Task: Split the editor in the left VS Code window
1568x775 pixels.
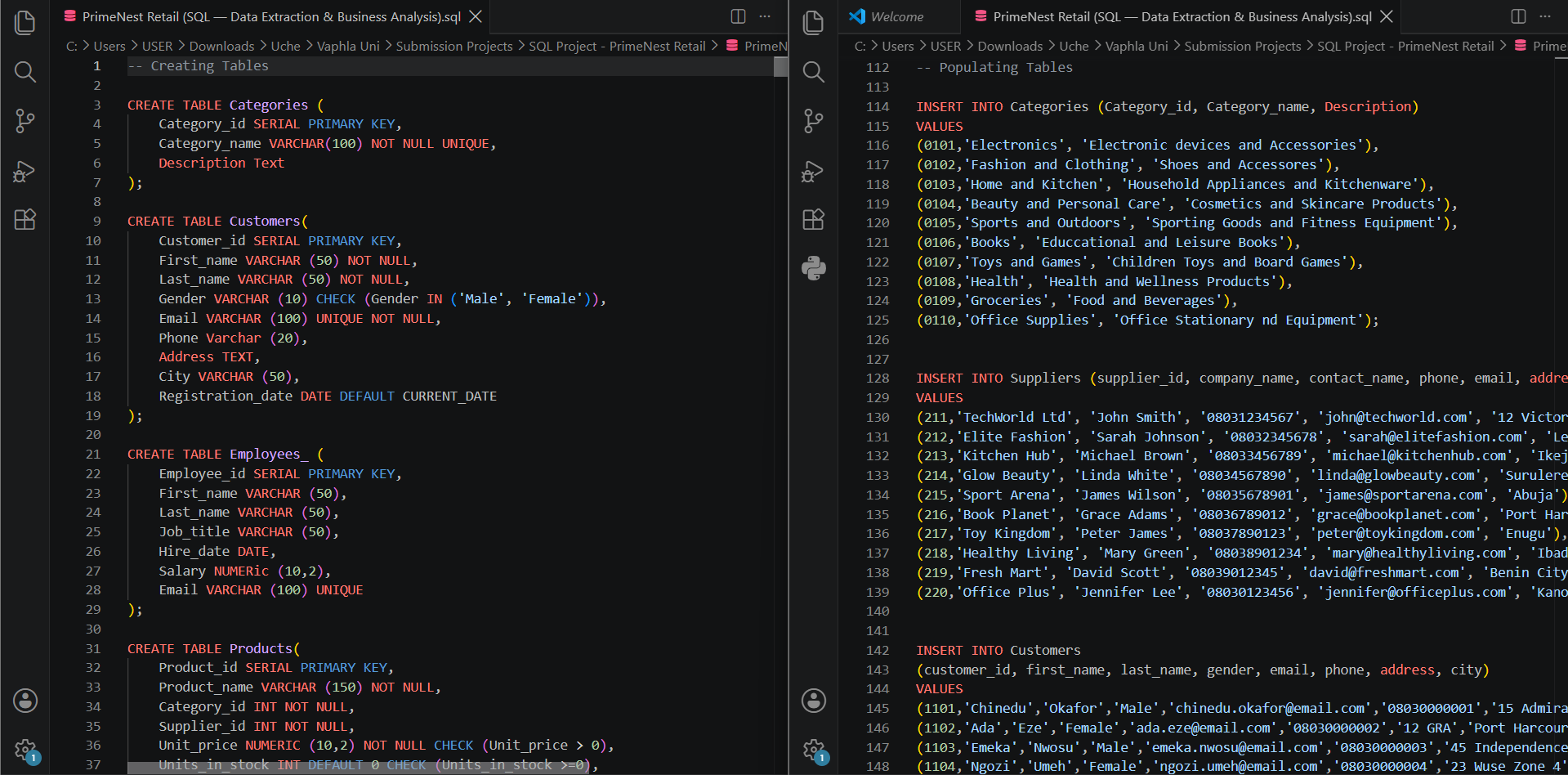Action: pos(738,16)
